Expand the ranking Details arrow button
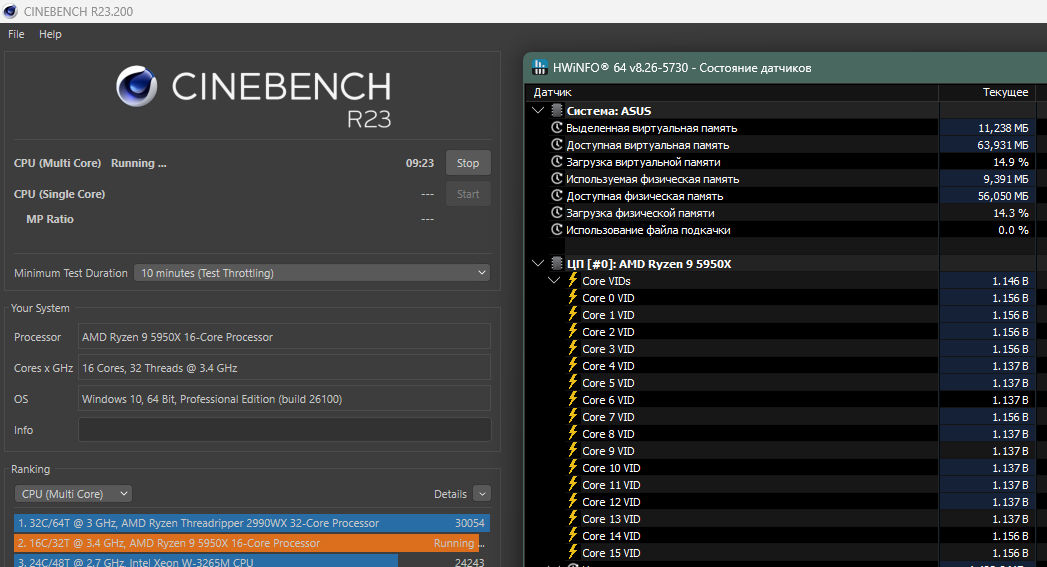Screen dimensions: 1047x567 482,494
